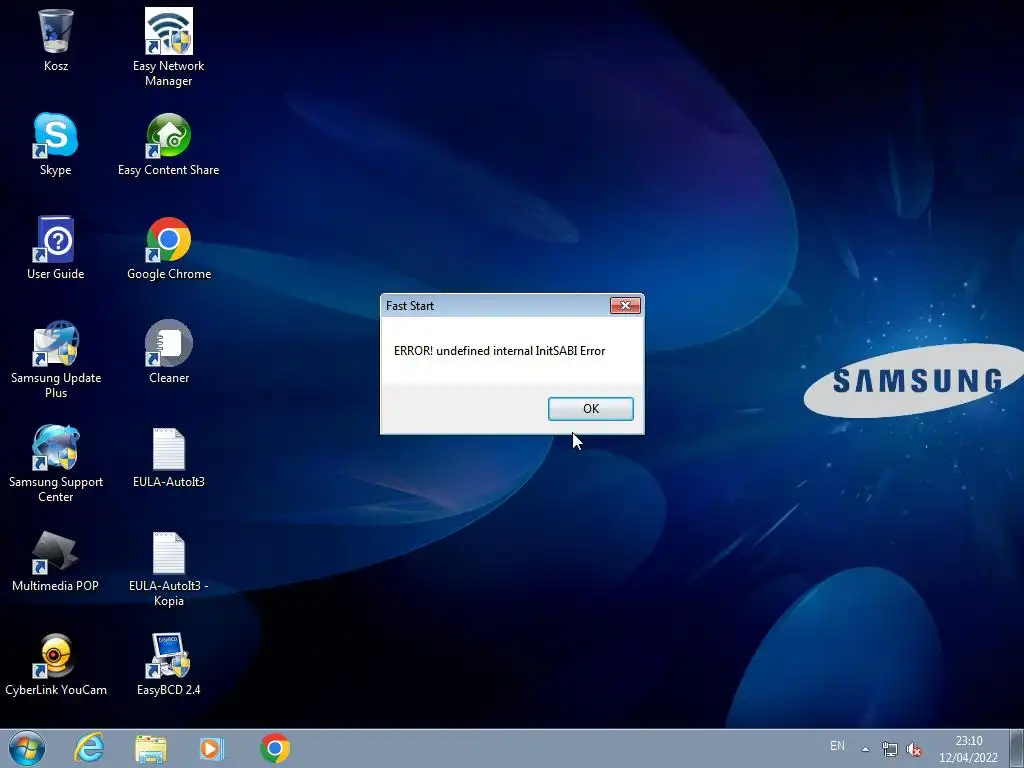Open the User Guide shortcut
1024x768 pixels.
coord(56,248)
